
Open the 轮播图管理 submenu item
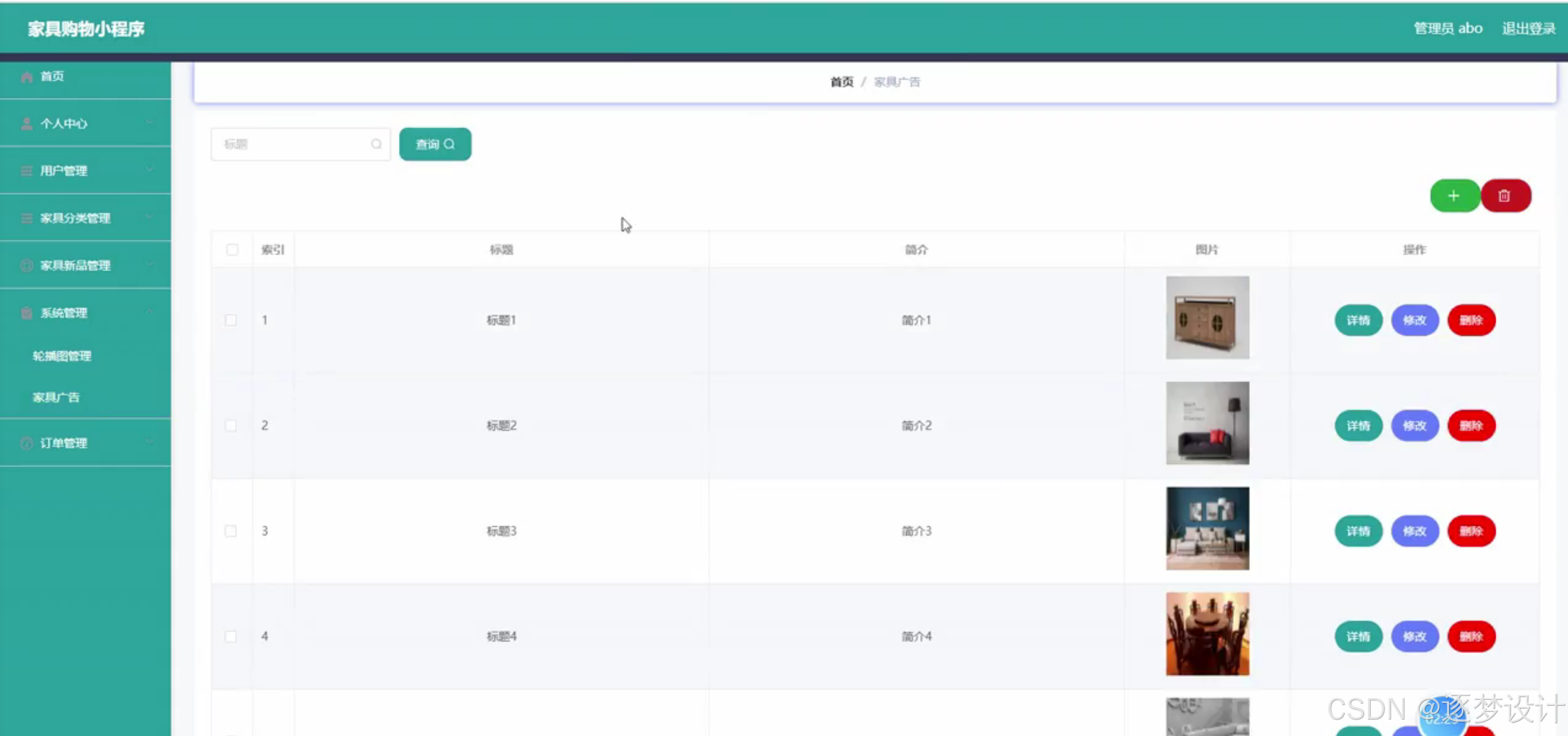[61, 356]
